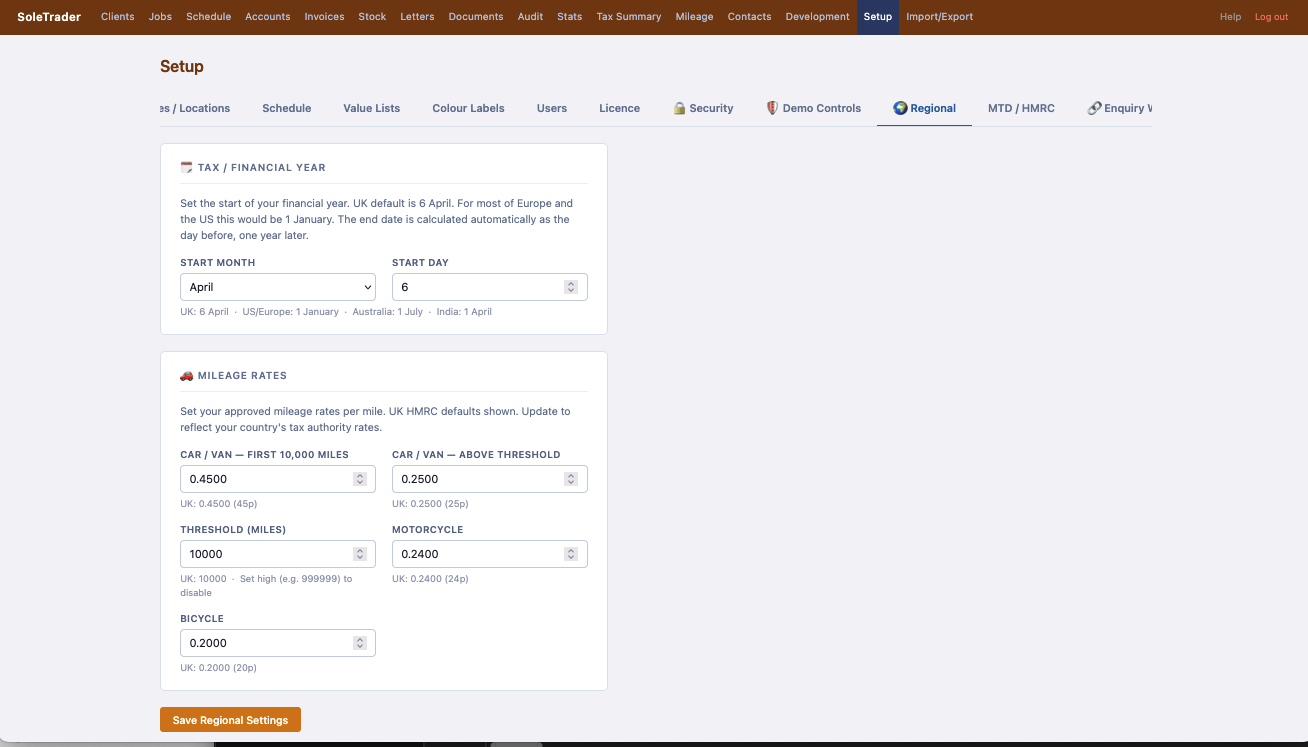Screen dimensions: 1308x747
Task: Click the Save Regional Settings button
Action: (230, 720)
